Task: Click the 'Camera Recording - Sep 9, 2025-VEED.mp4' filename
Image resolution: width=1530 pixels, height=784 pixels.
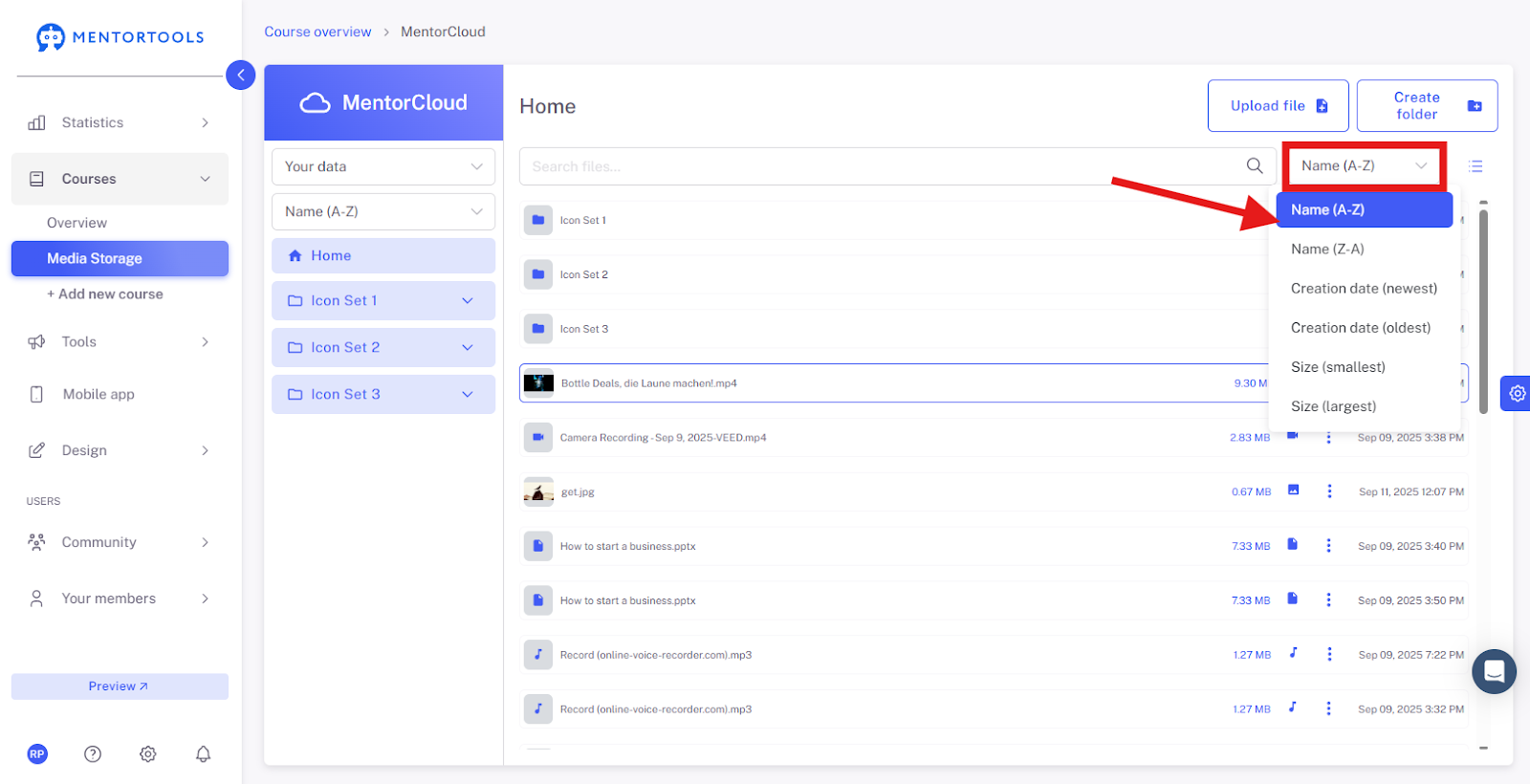Action: (663, 438)
